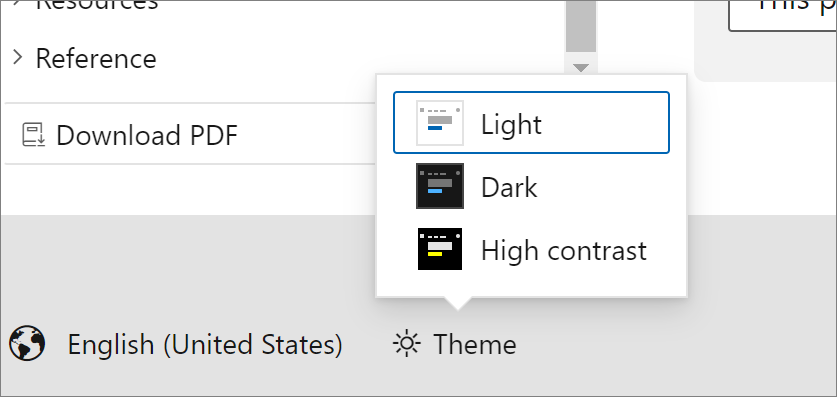Click the scrollbar down arrow
Screen dimensions: 837x397
coord(581,68)
